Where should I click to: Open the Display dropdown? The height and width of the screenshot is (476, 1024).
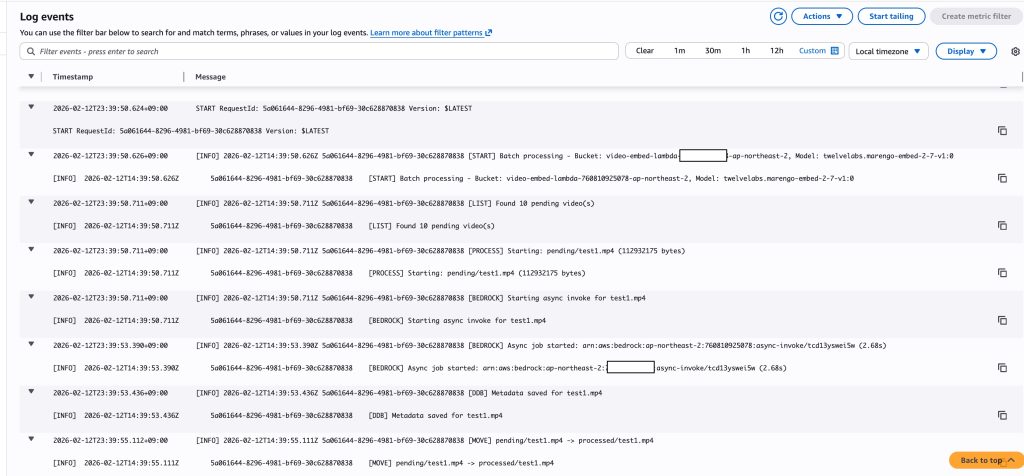pos(966,51)
